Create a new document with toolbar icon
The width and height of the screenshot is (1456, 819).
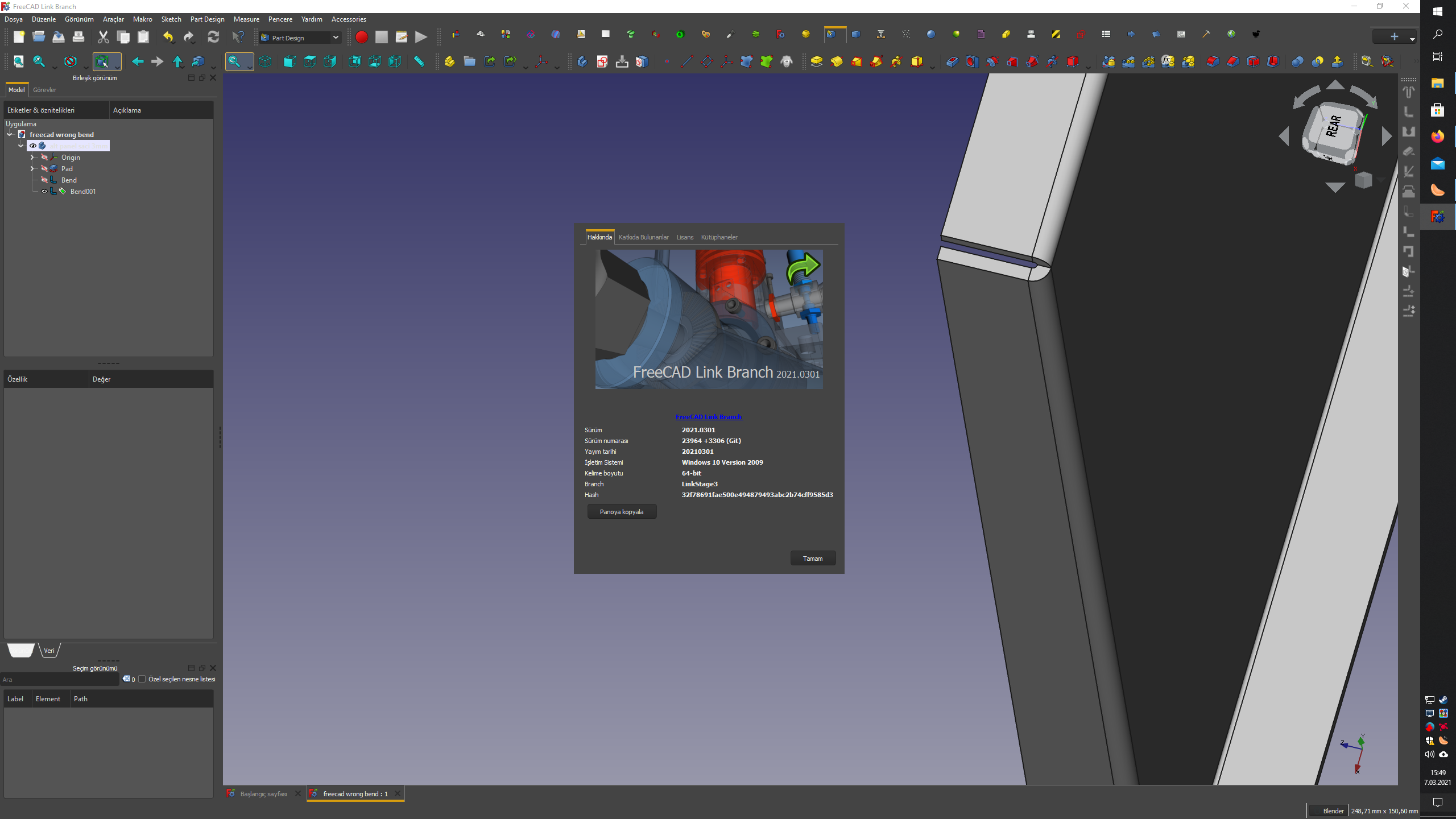tap(19, 37)
